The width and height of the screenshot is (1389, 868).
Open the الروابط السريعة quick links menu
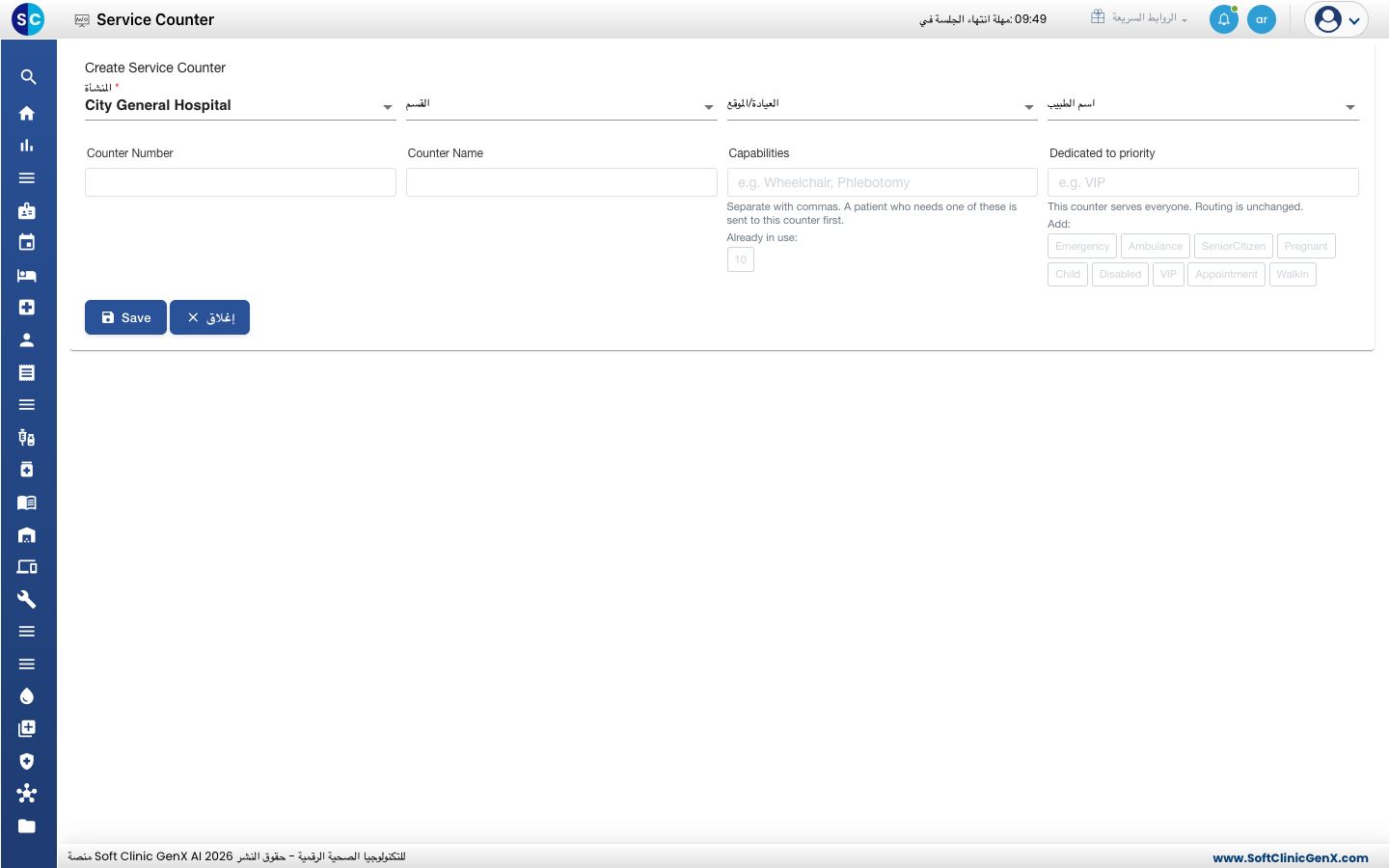pos(1139,18)
